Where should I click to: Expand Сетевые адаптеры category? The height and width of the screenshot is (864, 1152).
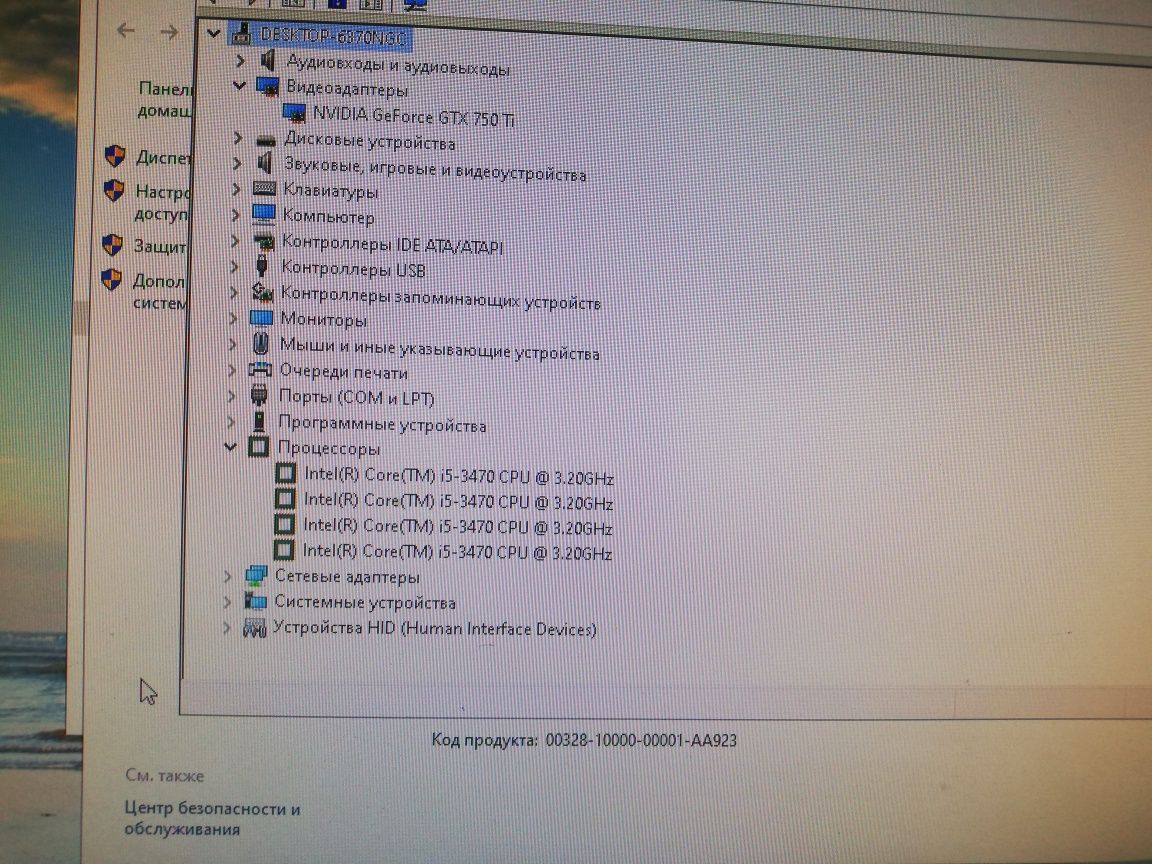[228, 576]
